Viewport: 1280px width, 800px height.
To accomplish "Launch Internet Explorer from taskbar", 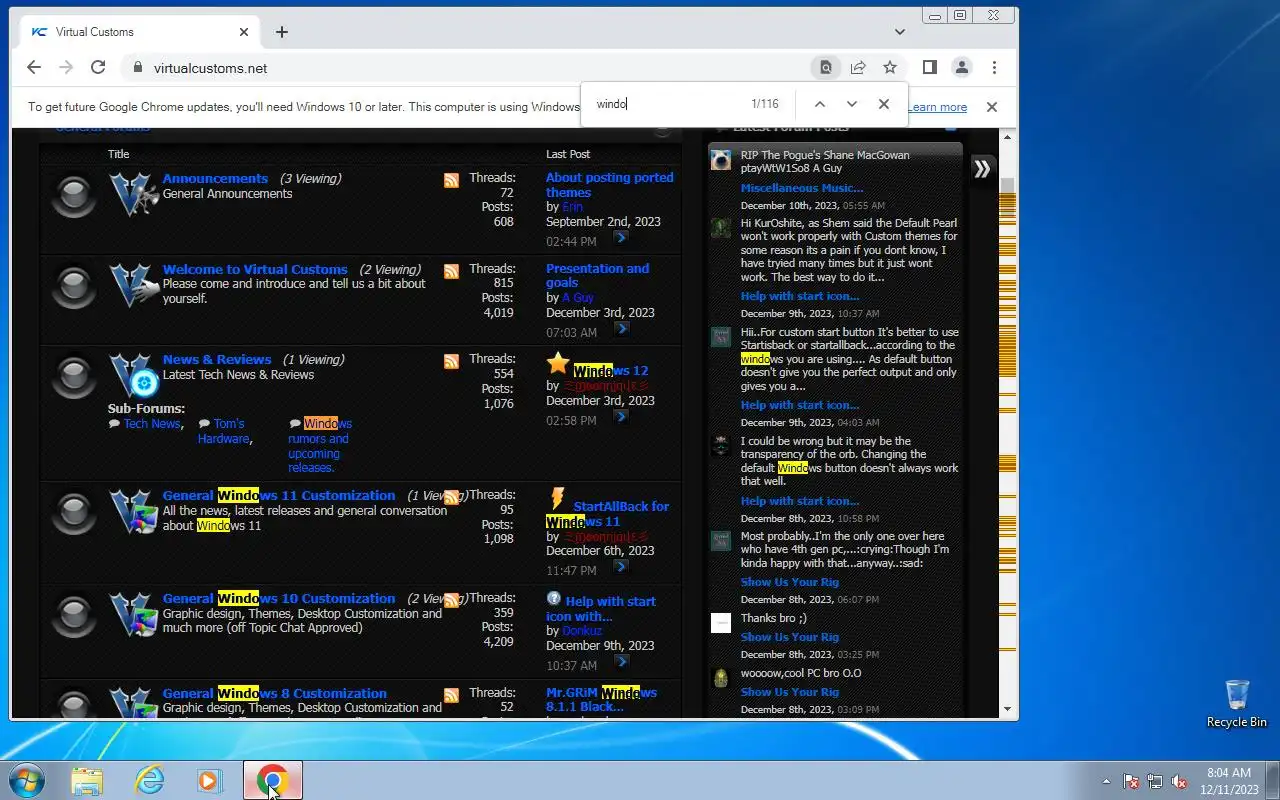I will point(149,780).
